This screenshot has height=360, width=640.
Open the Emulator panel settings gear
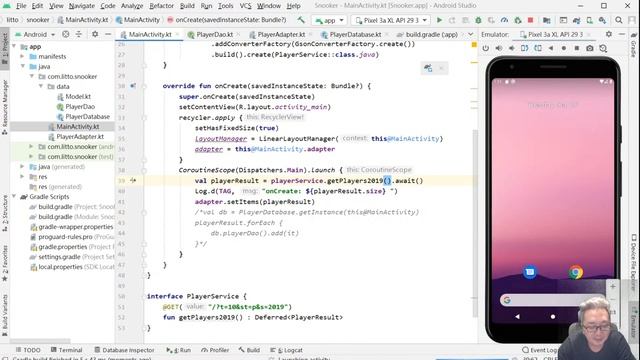click(x=609, y=34)
